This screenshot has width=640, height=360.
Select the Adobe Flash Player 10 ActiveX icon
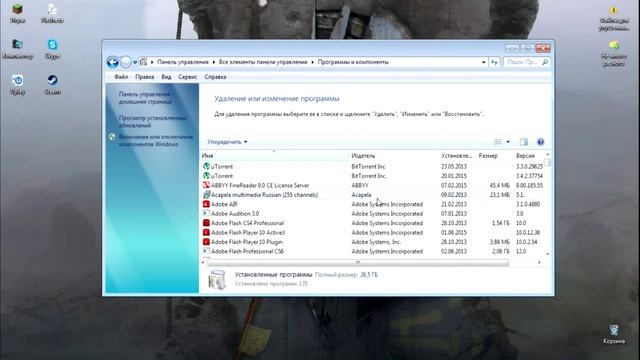click(x=207, y=232)
